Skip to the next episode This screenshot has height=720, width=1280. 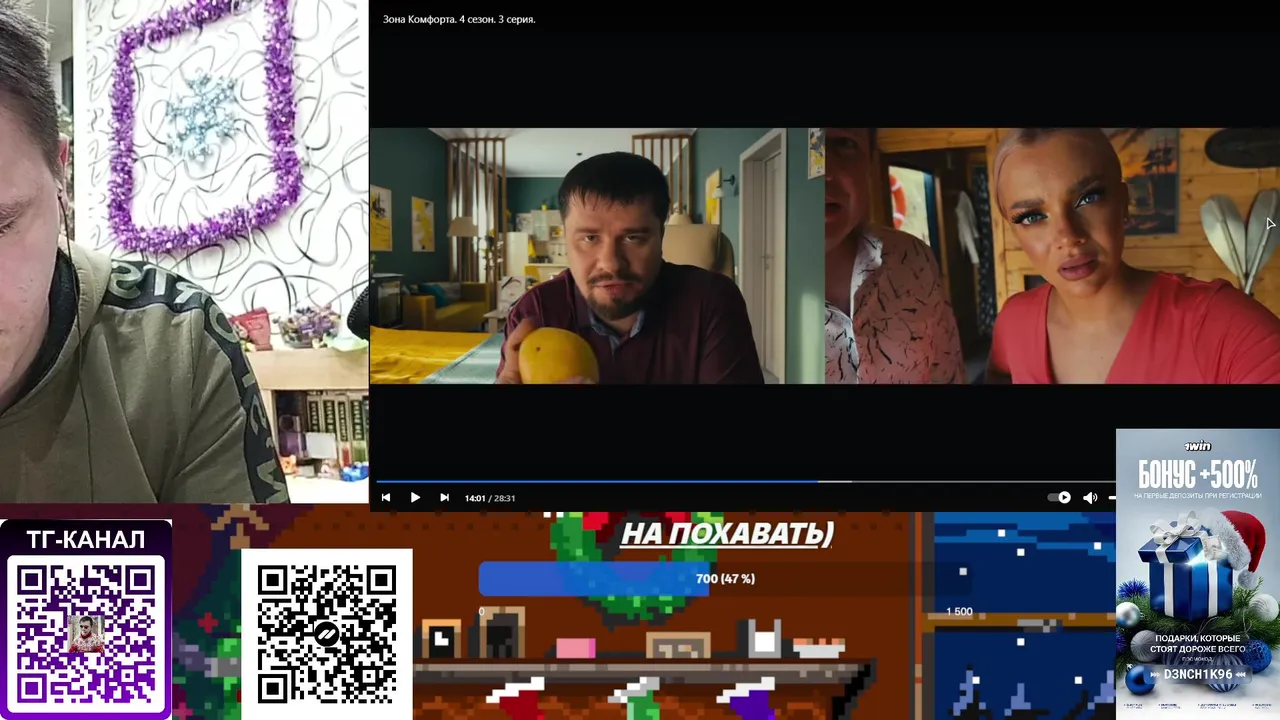pyautogui.click(x=444, y=498)
